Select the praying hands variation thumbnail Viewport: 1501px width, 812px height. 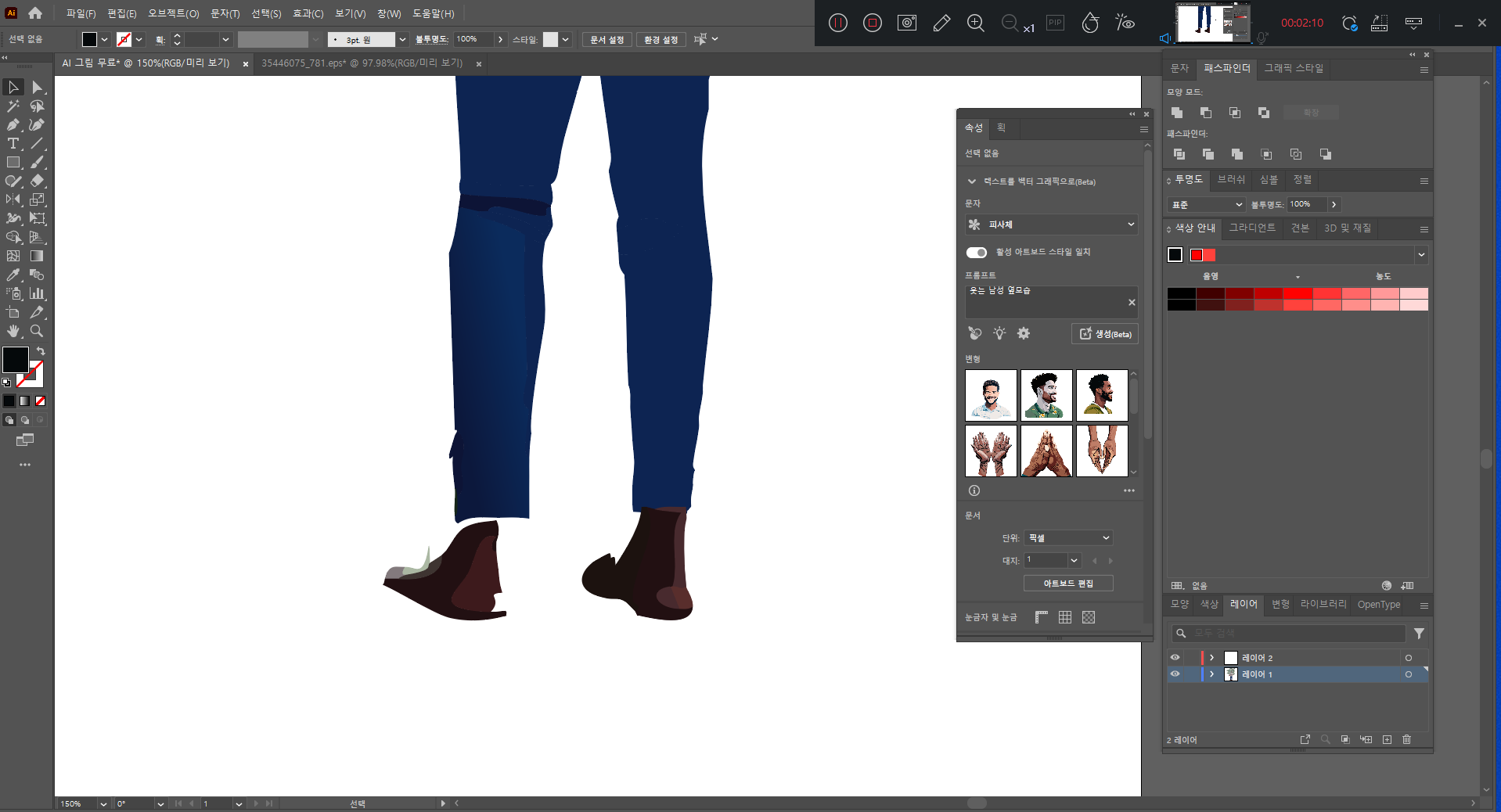pyautogui.click(x=1046, y=451)
